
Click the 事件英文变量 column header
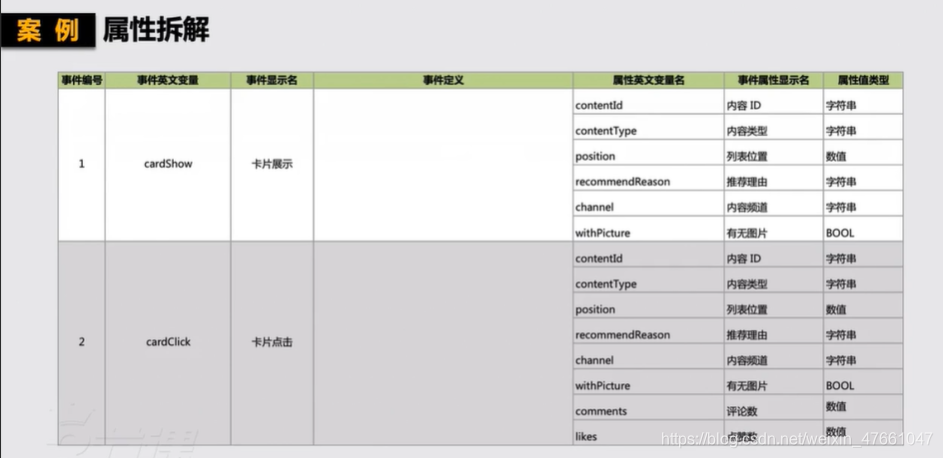point(168,81)
